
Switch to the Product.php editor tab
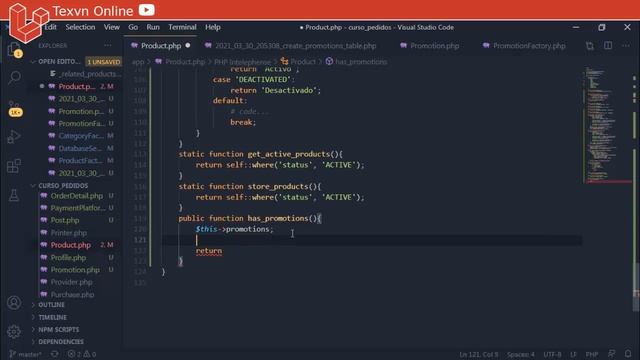click(x=160, y=46)
